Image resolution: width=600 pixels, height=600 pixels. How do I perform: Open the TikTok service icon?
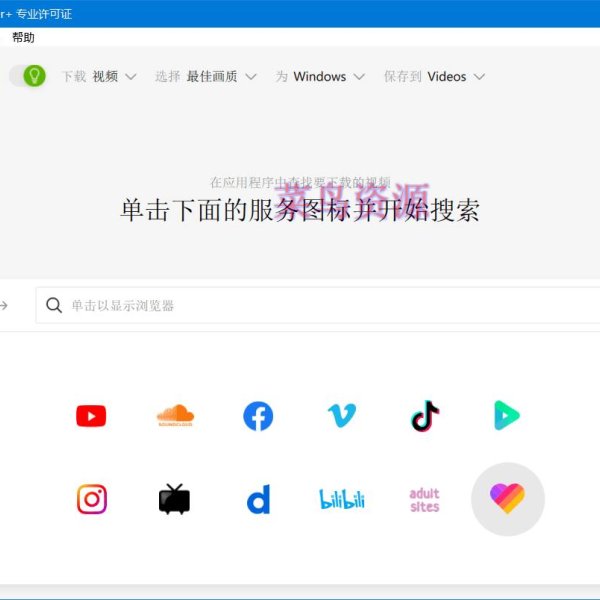pyautogui.click(x=425, y=416)
